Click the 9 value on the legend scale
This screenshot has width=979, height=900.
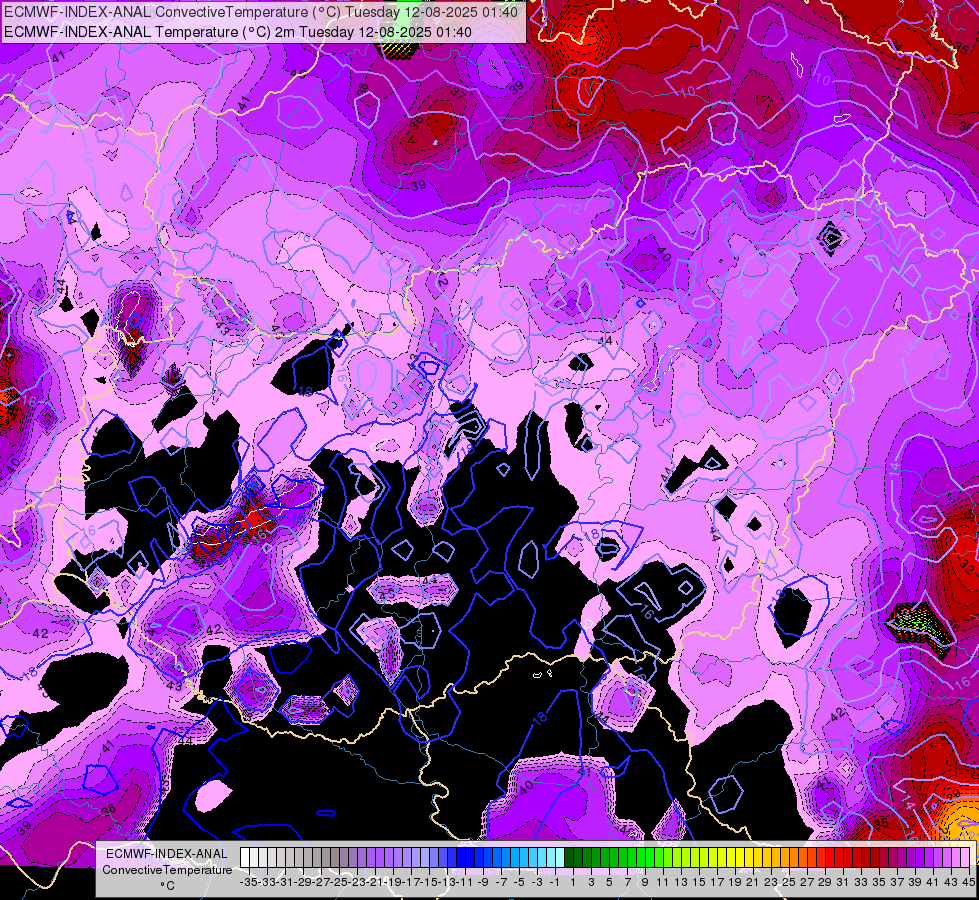coord(645,882)
